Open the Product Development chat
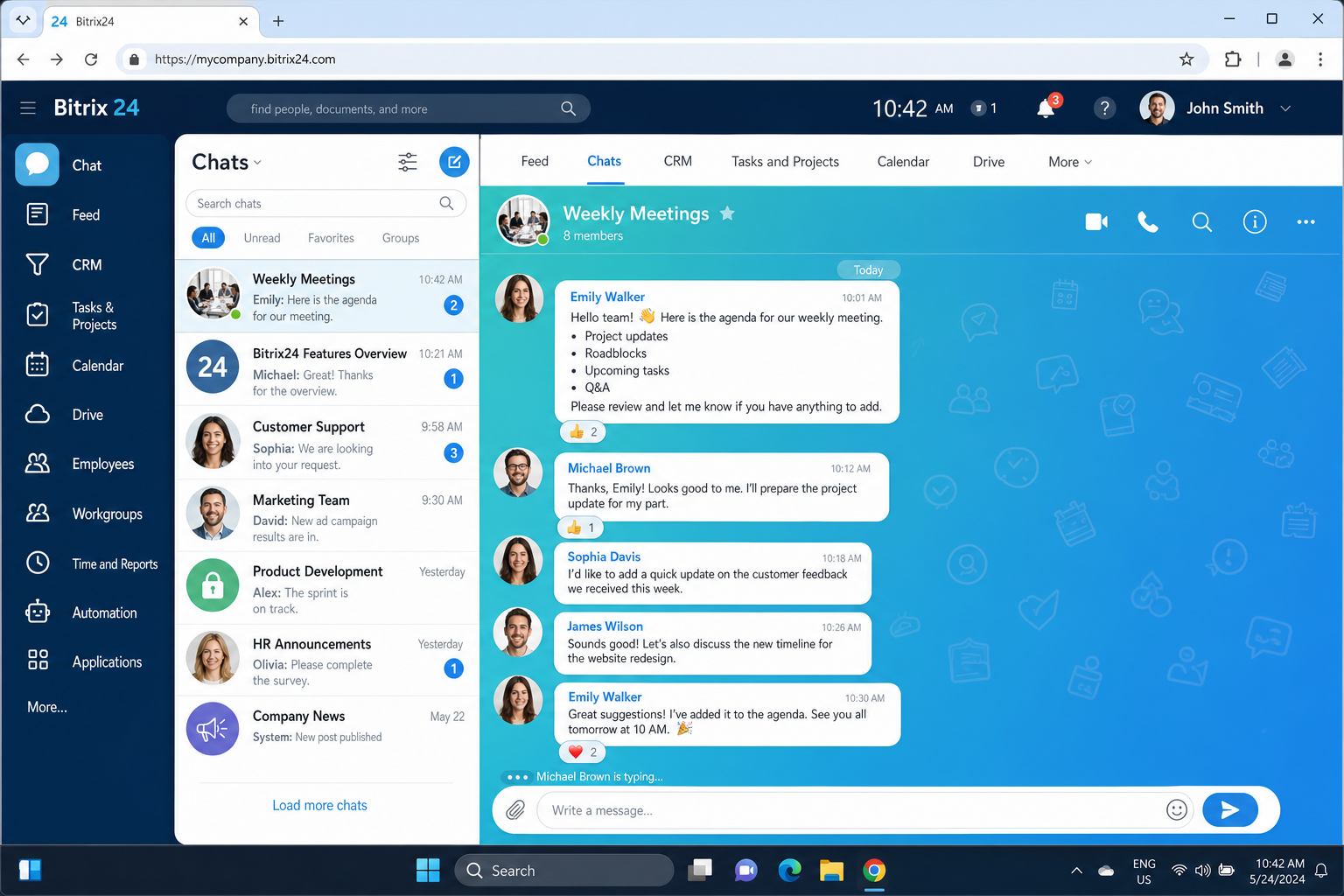The height and width of the screenshot is (896, 1344). pos(327,588)
